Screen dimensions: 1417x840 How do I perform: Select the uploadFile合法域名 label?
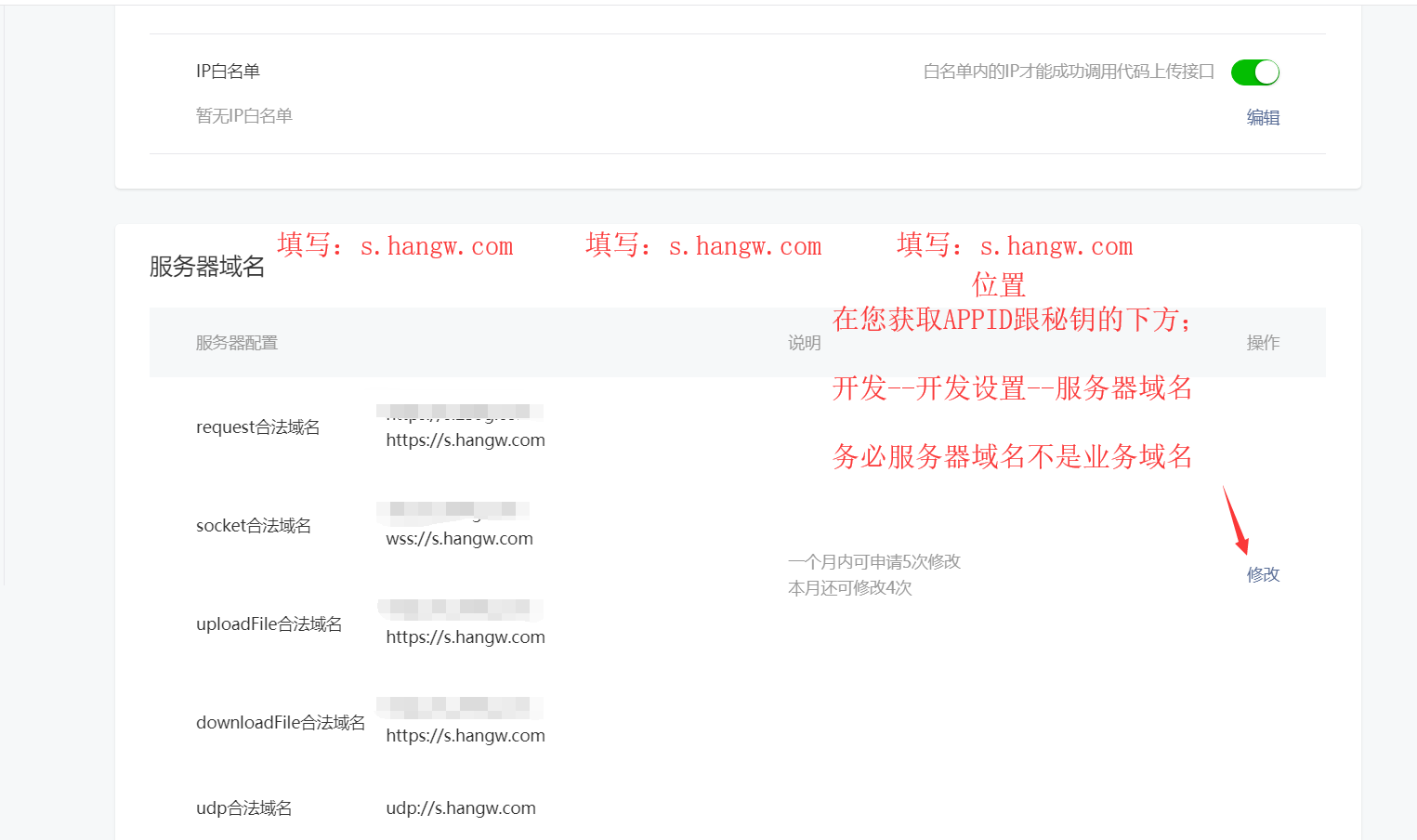tap(269, 624)
